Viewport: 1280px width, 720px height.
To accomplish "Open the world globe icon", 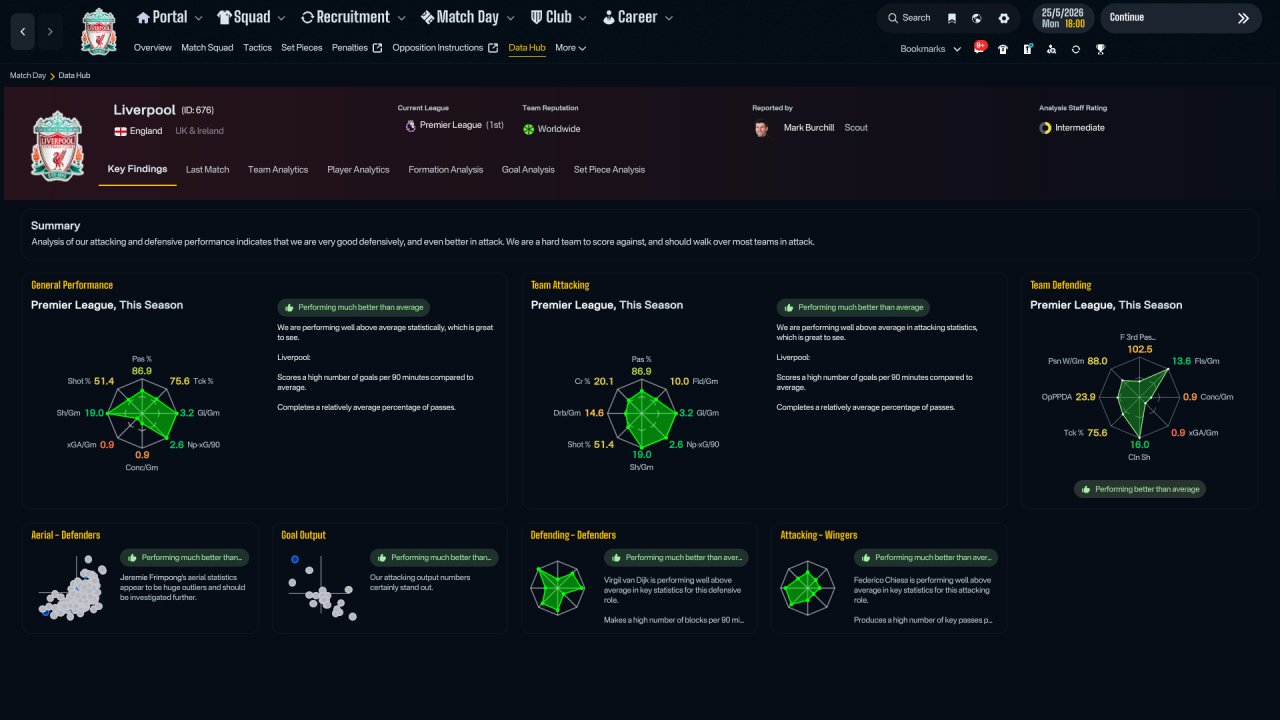I will (x=976, y=18).
